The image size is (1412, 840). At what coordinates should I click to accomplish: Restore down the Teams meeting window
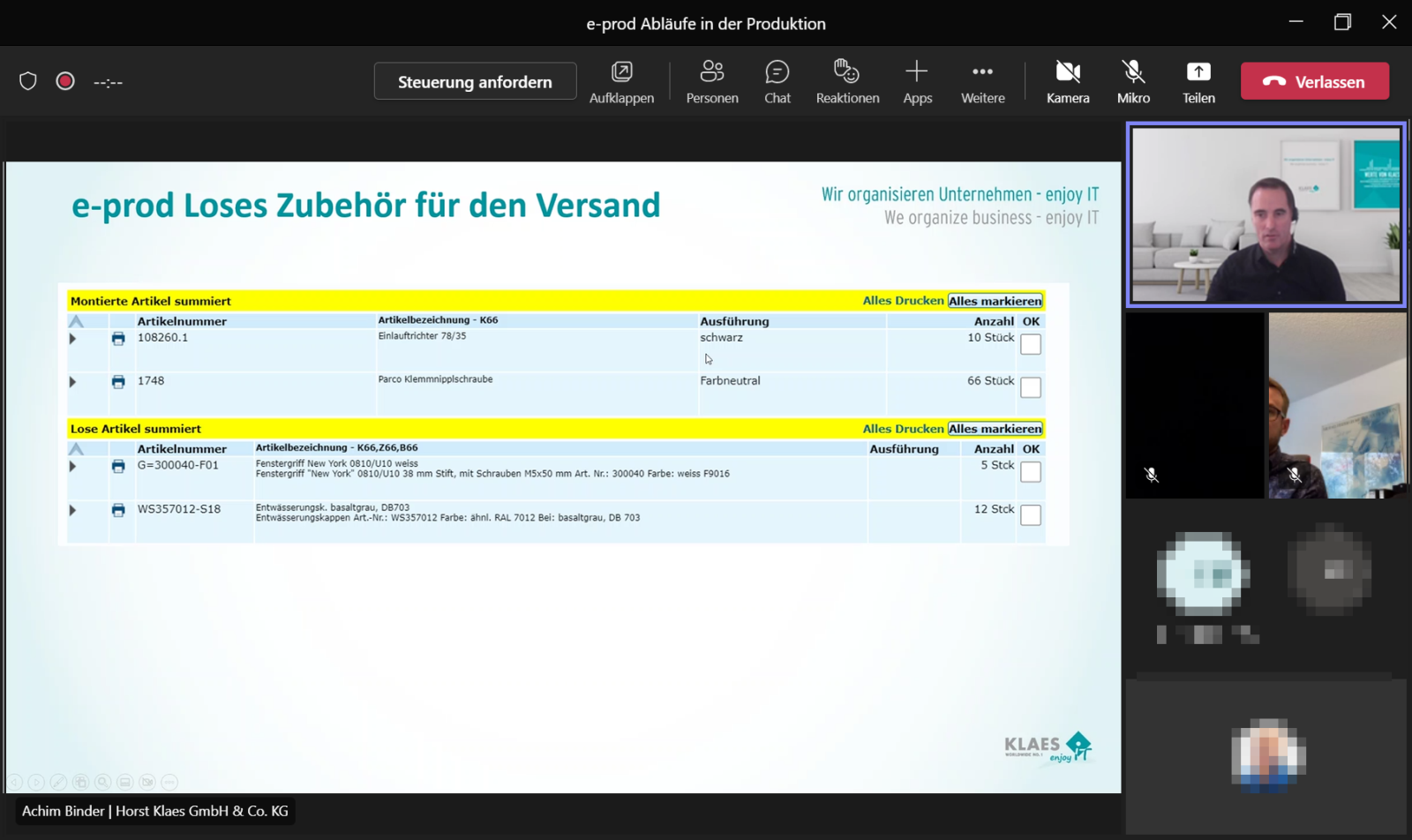(x=1342, y=22)
